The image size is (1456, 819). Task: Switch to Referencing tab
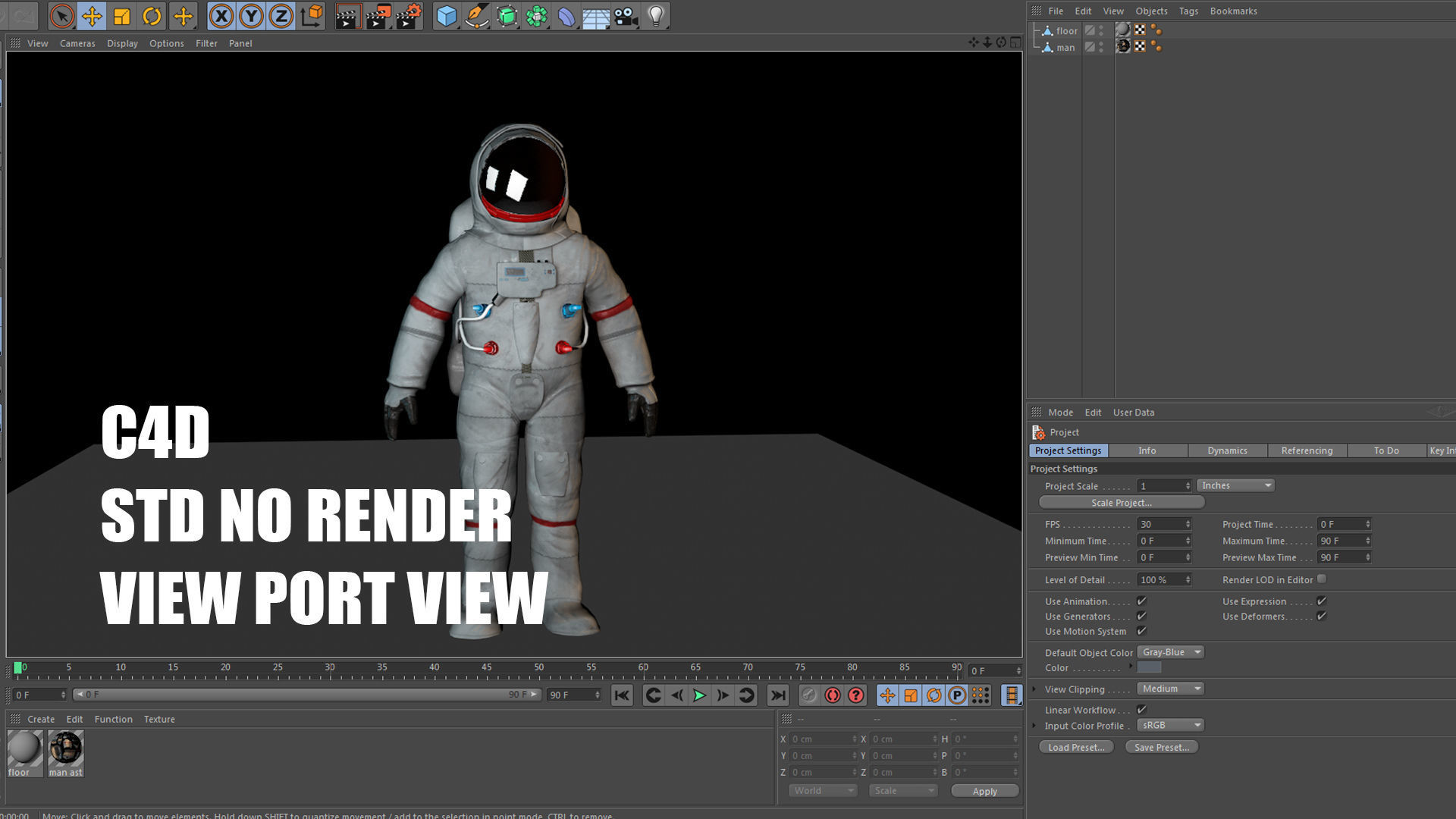coord(1307,450)
